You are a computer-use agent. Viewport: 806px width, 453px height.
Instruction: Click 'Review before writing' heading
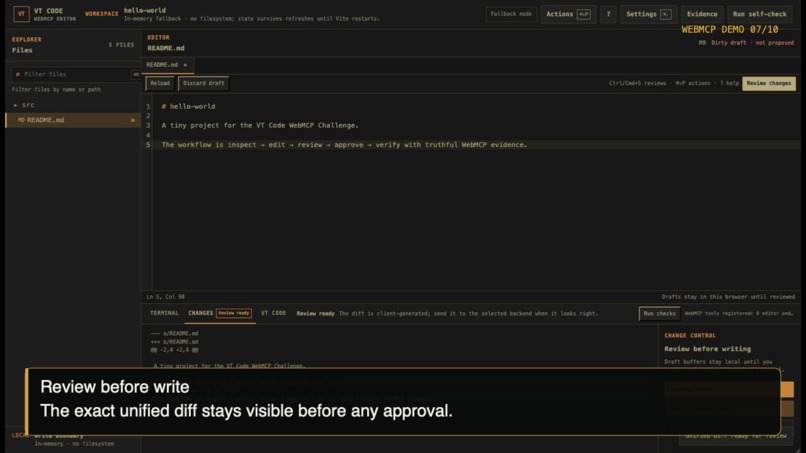coord(707,349)
